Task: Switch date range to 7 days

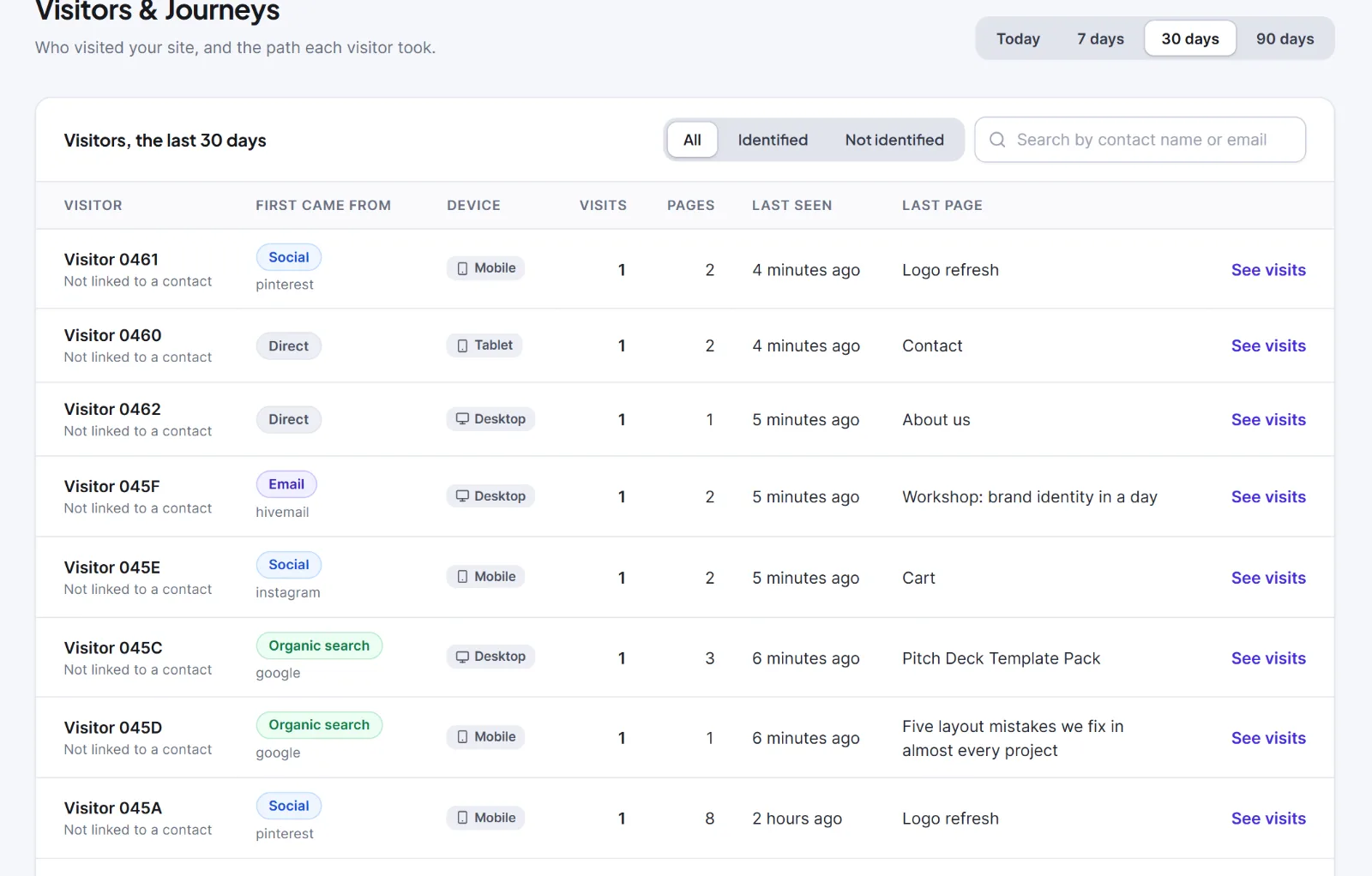Action: pyautogui.click(x=1100, y=39)
